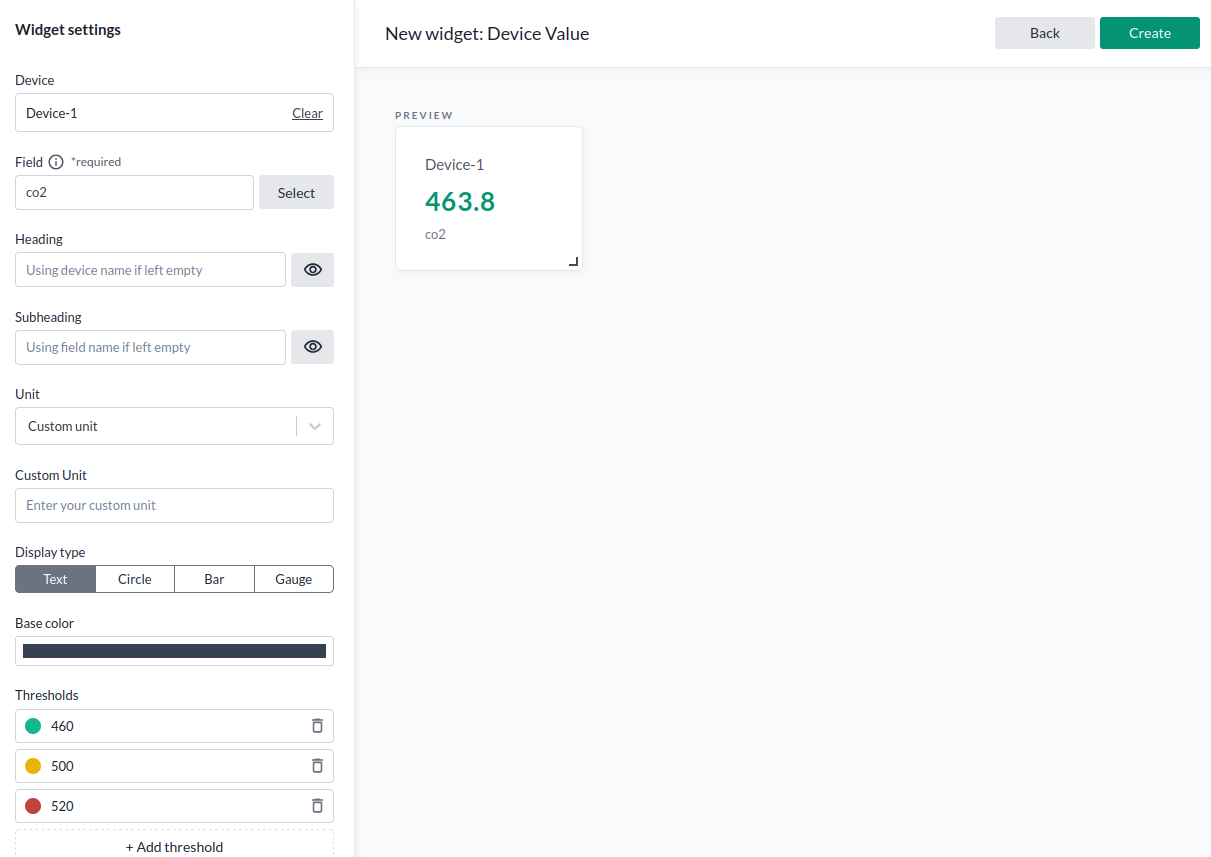Switch display type to Gauge
The image size is (1211, 857).
[293, 578]
